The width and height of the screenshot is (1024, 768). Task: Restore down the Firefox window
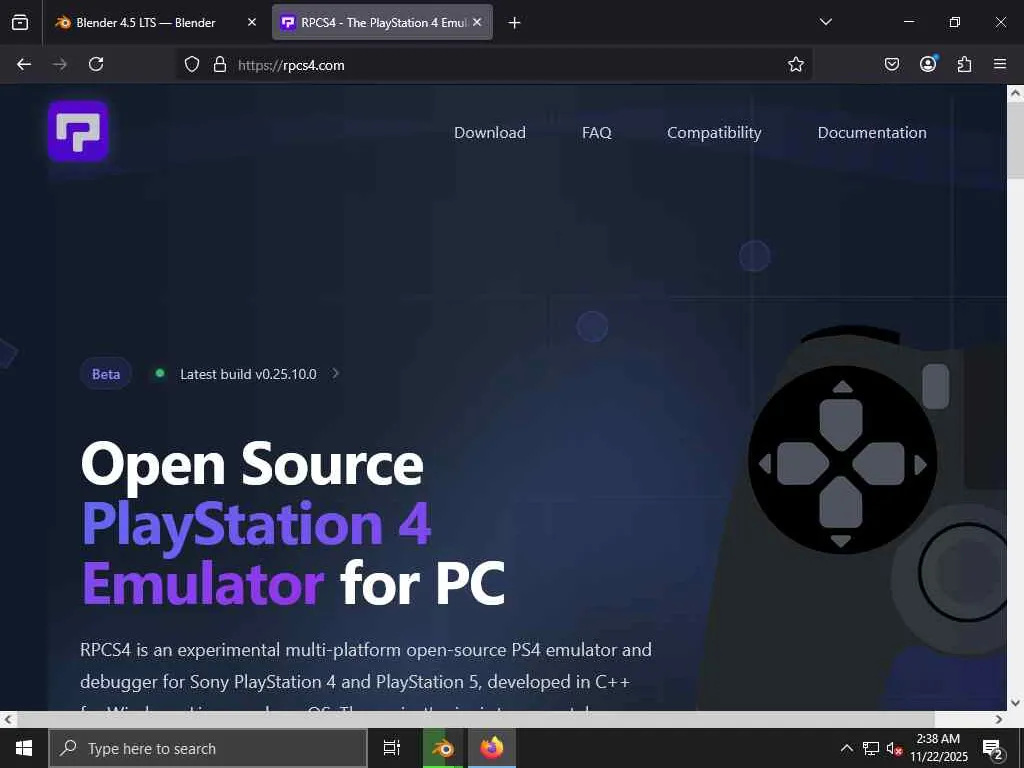[954, 22]
